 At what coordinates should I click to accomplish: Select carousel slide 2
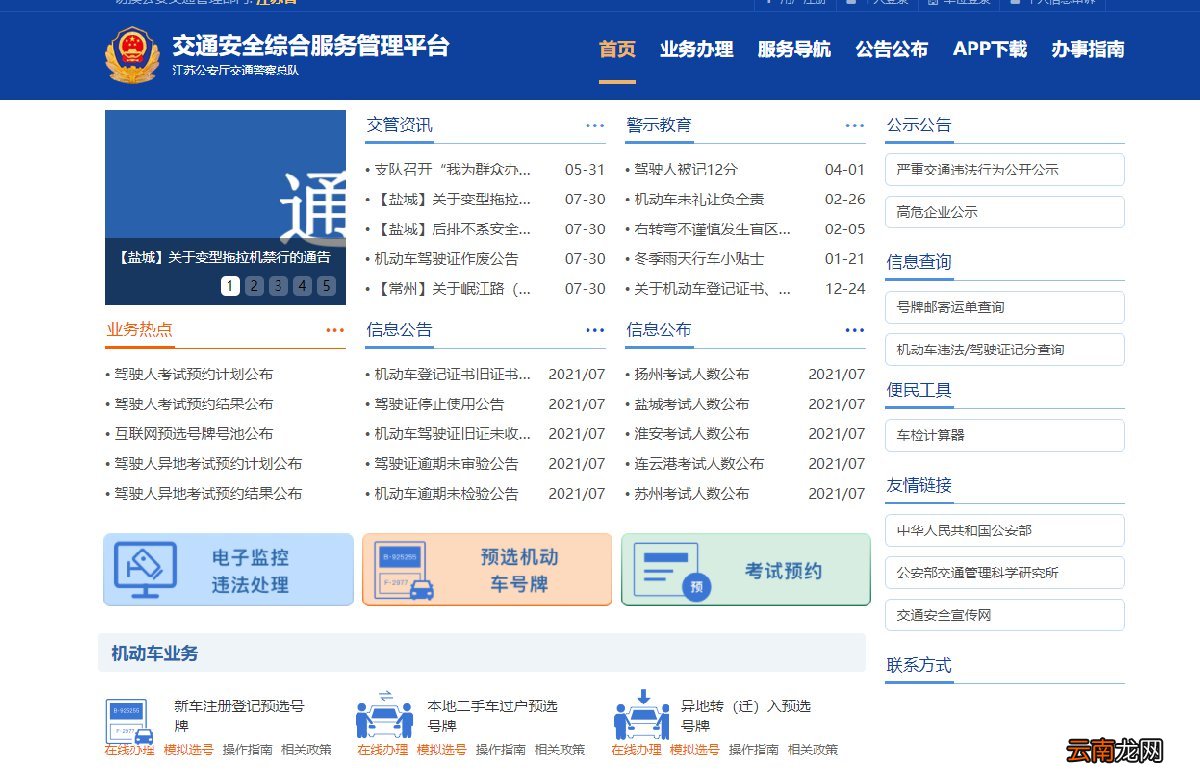(254, 286)
